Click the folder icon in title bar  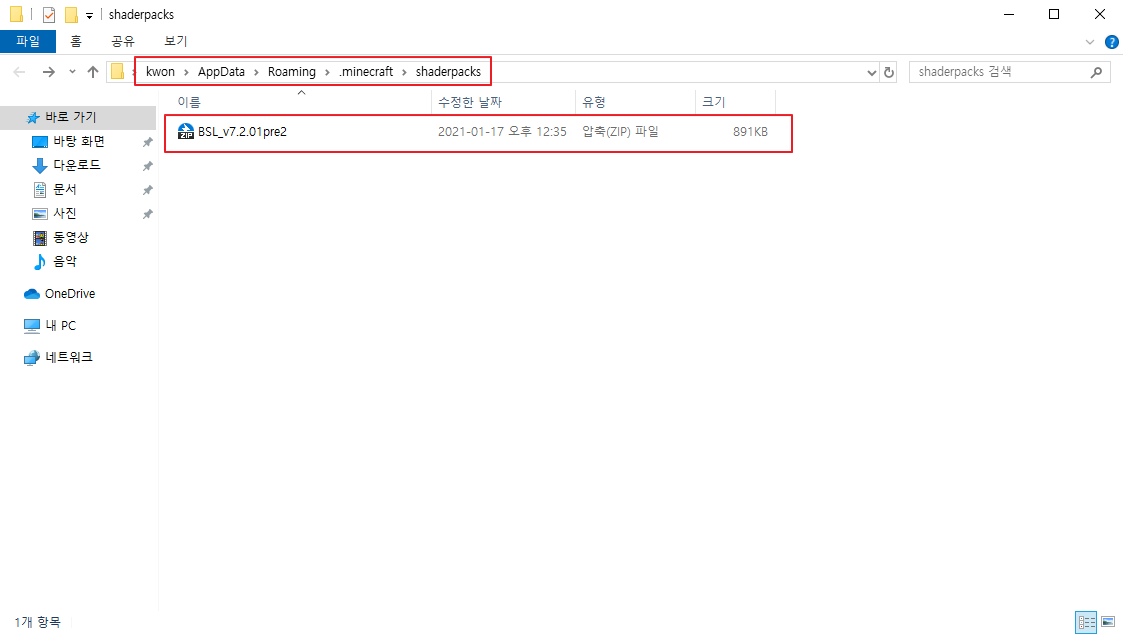(16, 14)
